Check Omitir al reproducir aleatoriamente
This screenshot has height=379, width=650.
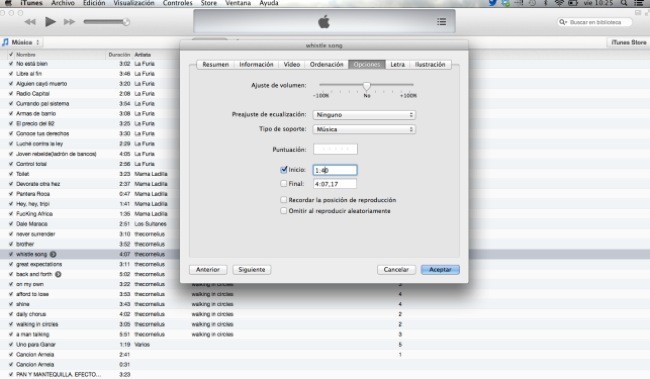pyautogui.click(x=284, y=211)
